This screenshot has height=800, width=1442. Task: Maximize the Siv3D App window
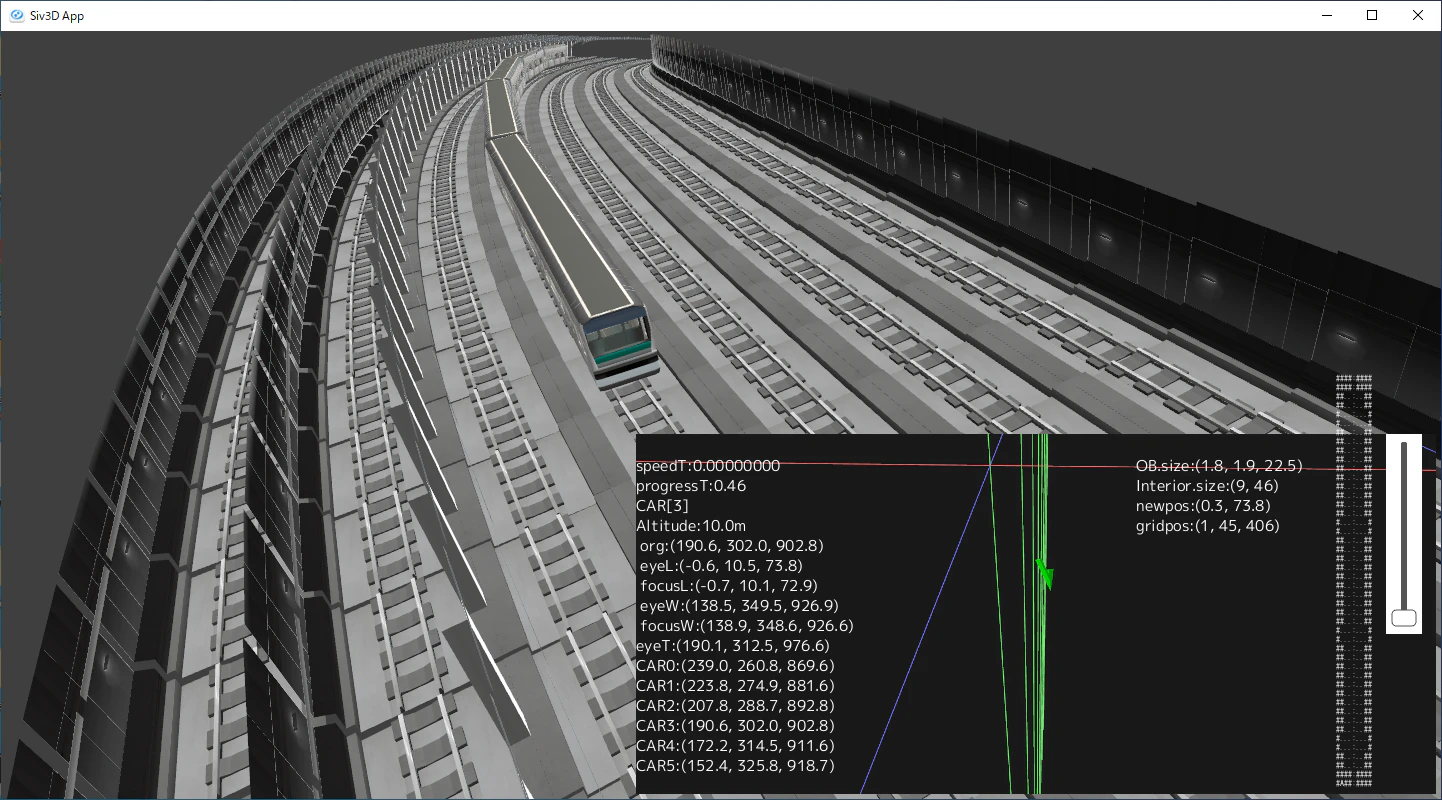[x=1373, y=15]
